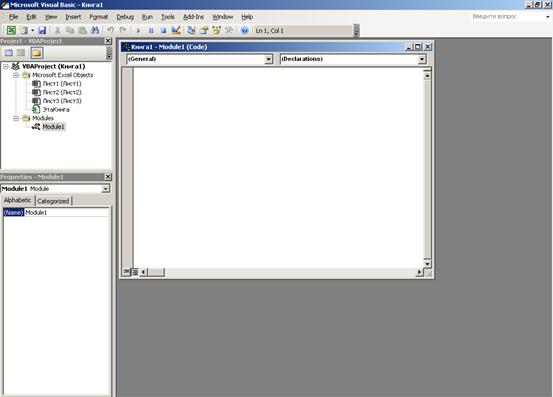Toggle Design Mode icon in toolbar
553x397 pixels.
click(176, 30)
